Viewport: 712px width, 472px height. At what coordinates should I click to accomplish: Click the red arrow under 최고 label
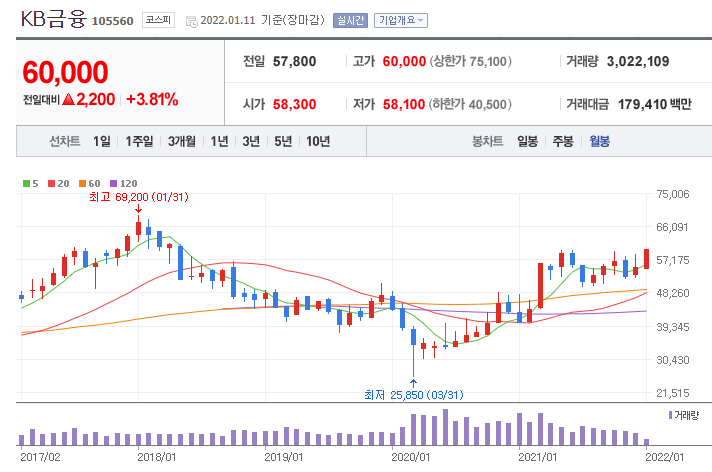[138, 209]
